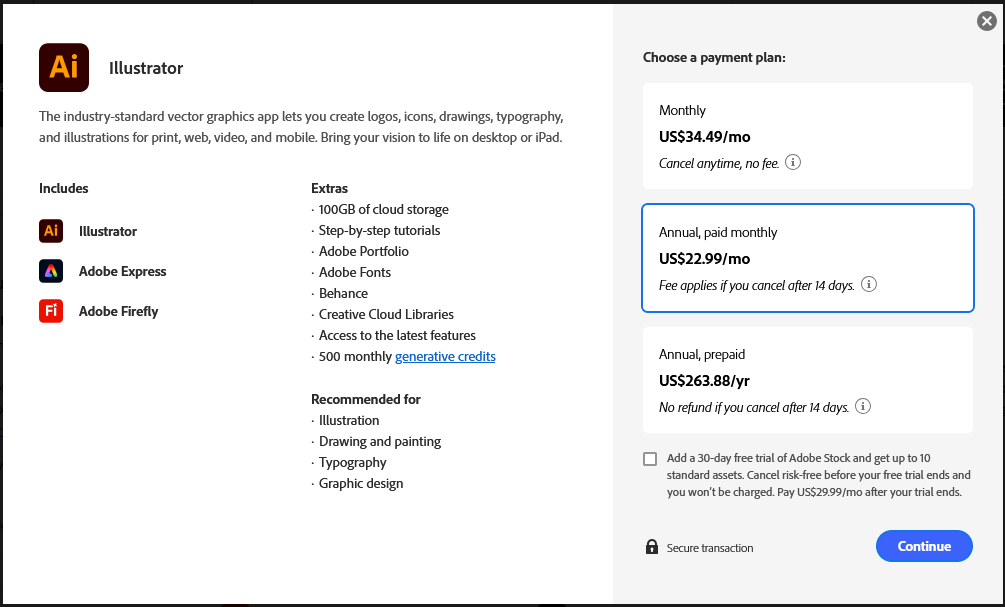Click the Adobe Firefly icon
This screenshot has height=607, width=1005.
51,311
